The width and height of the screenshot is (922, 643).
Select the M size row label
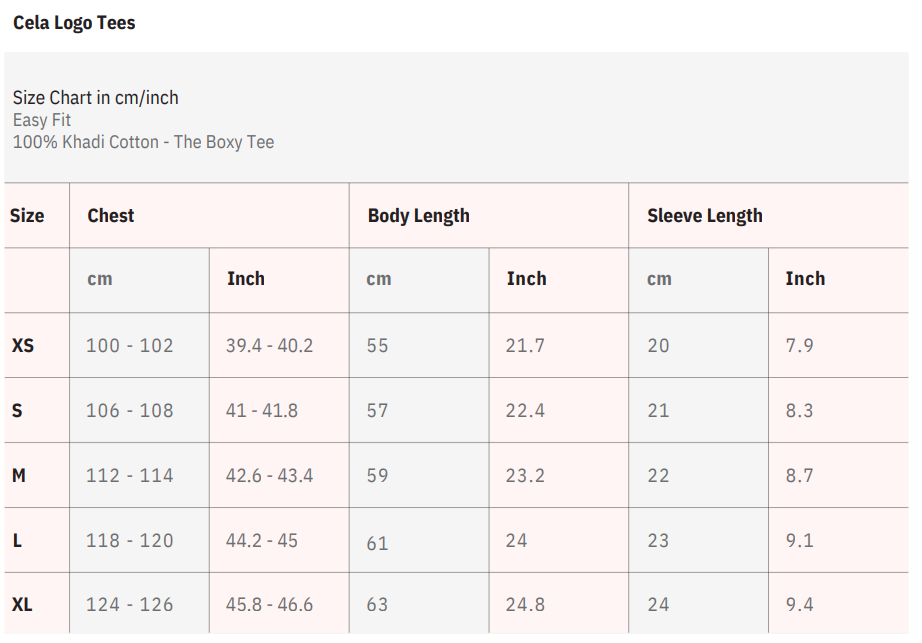click(18, 475)
